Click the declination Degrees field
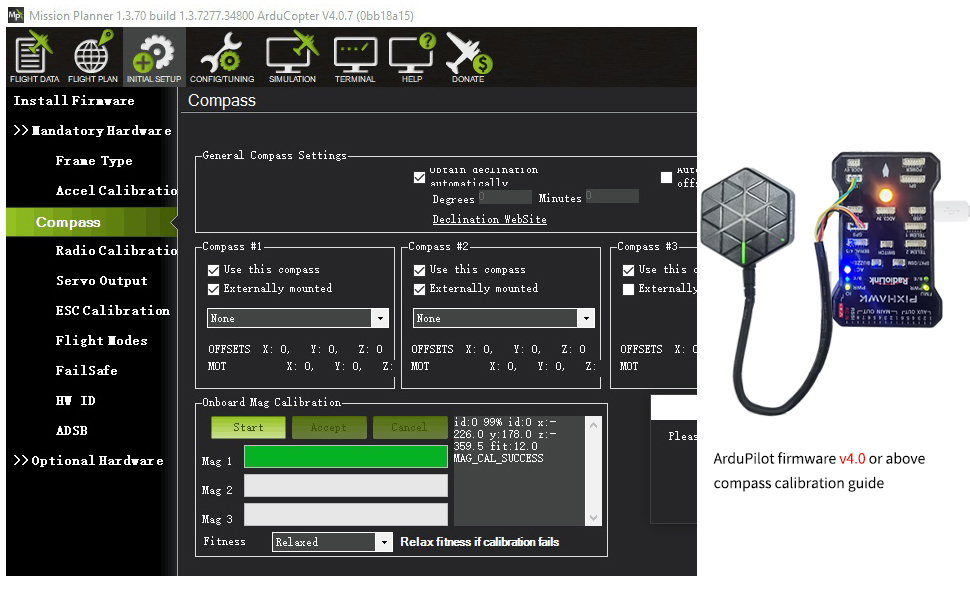The width and height of the screenshot is (970, 600). (x=505, y=197)
